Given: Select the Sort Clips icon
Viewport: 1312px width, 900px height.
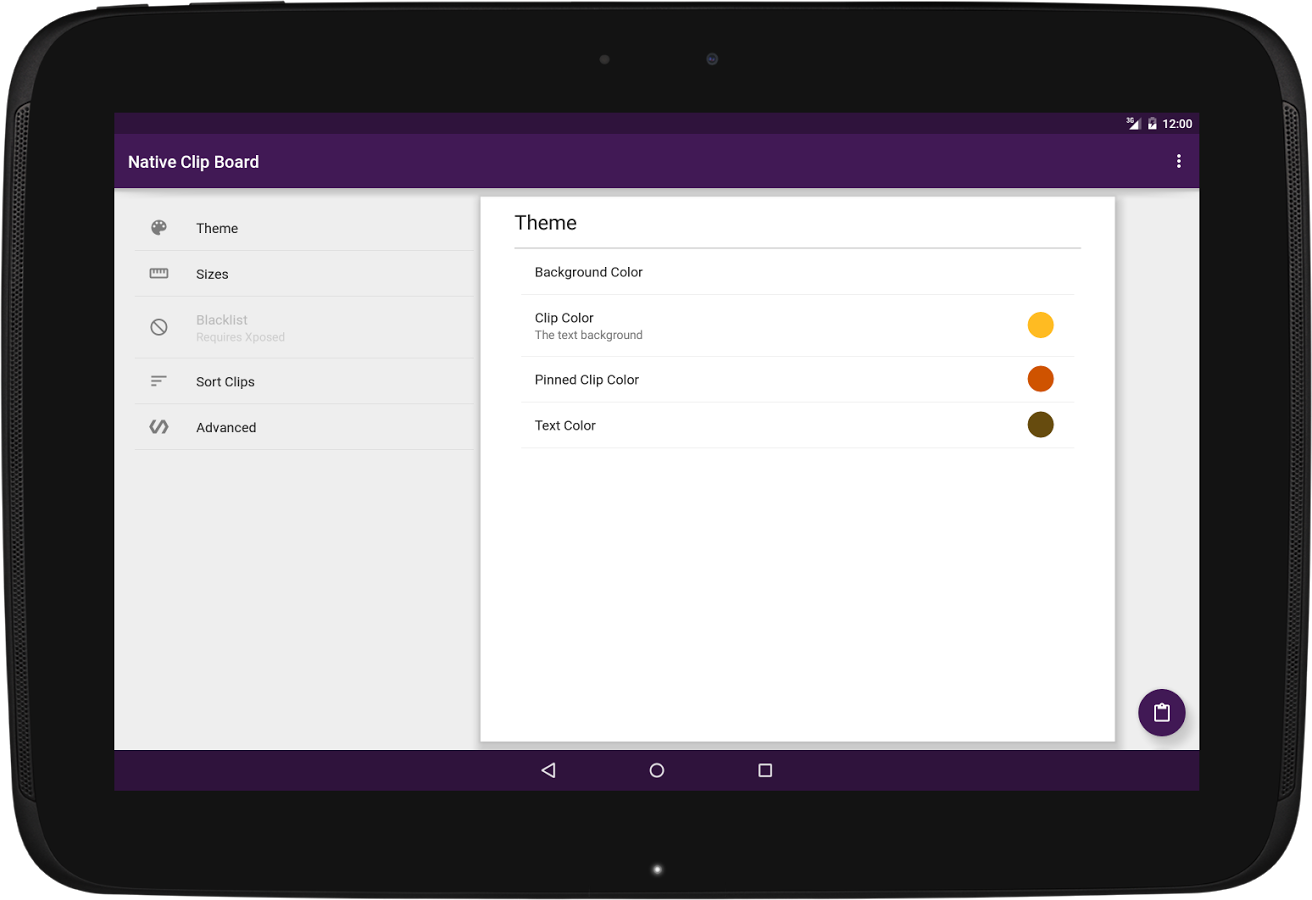Looking at the screenshot, I should [158, 380].
